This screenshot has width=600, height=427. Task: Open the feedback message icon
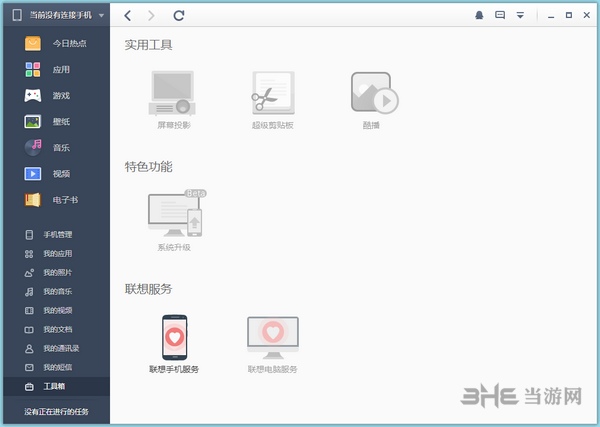click(500, 15)
